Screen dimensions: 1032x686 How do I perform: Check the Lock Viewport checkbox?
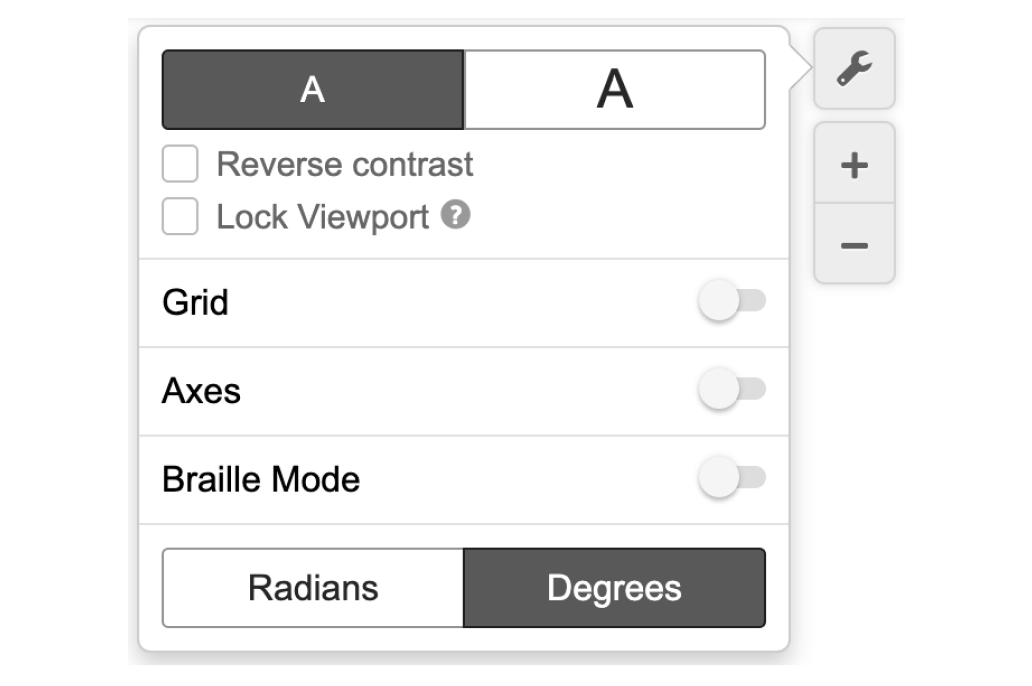point(180,216)
